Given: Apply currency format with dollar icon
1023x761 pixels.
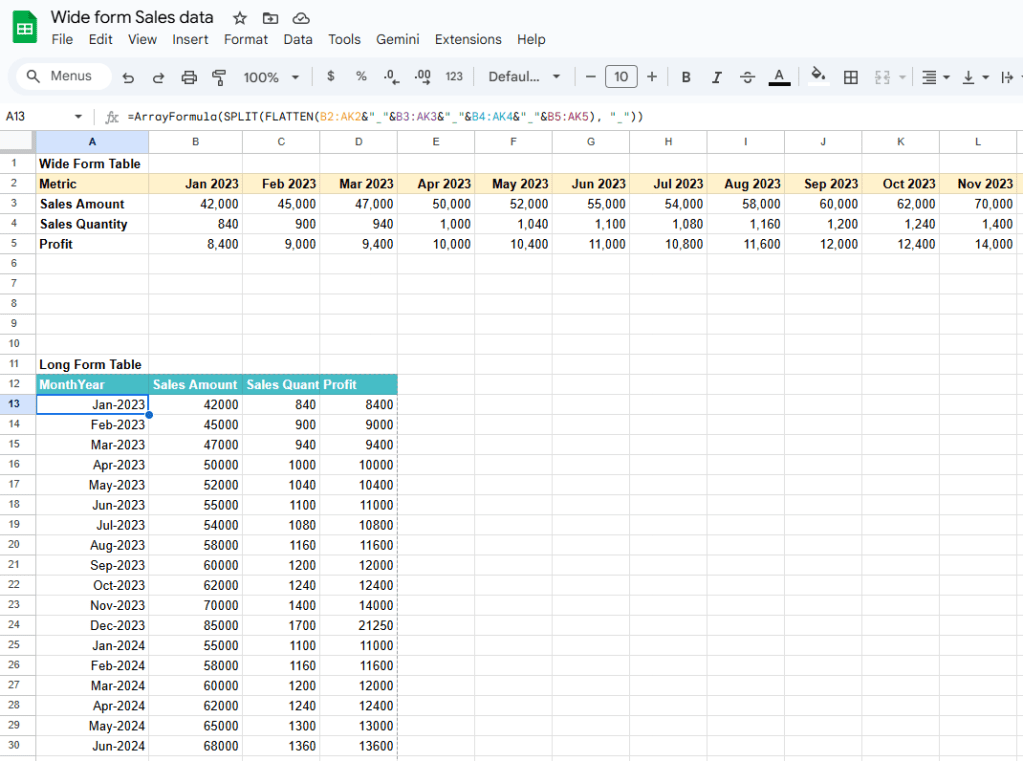Looking at the screenshot, I should pyautogui.click(x=331, y=76).
